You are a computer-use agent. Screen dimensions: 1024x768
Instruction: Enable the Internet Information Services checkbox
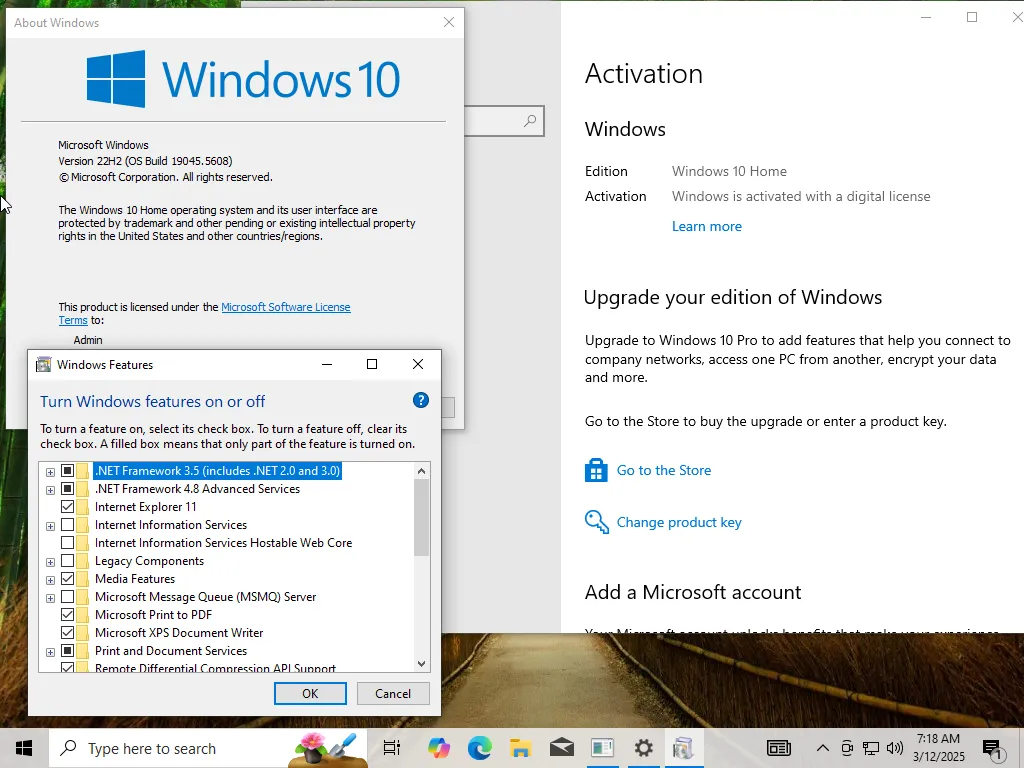[67, 524]
